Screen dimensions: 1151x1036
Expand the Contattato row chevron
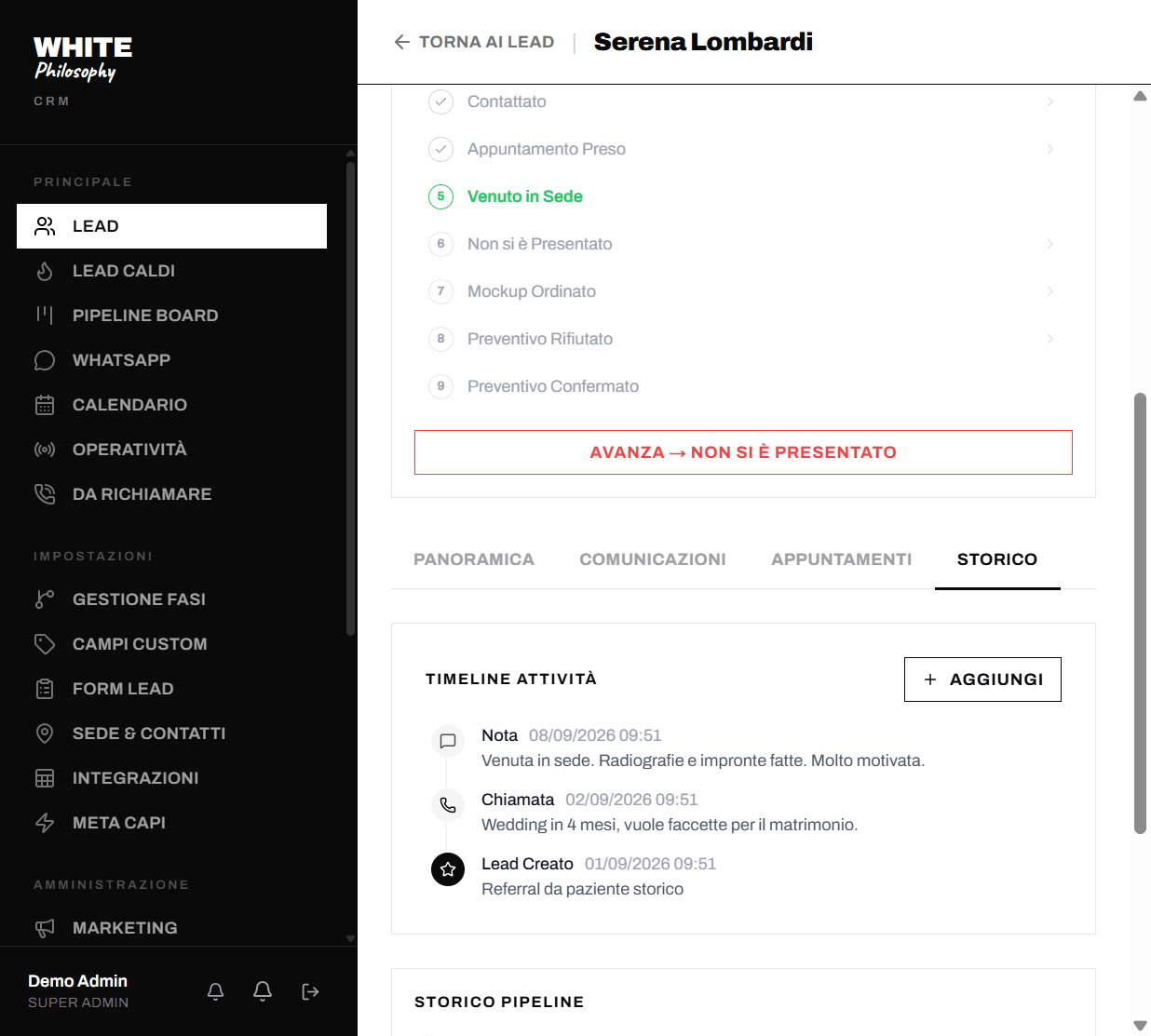coord(1050,101)
